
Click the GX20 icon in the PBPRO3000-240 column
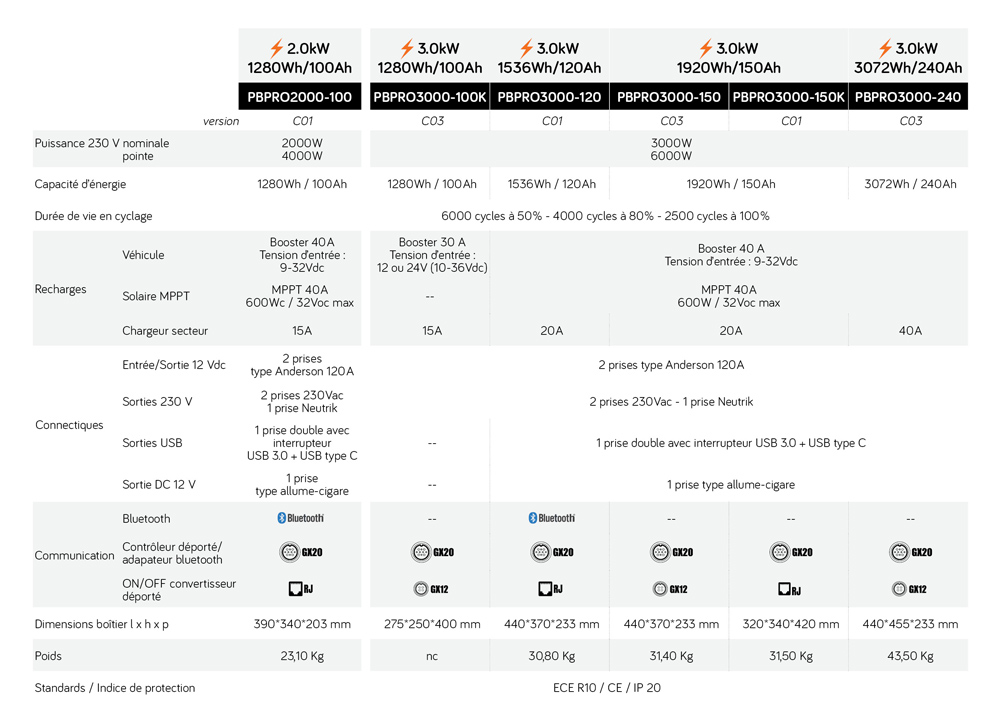[x=910, y=552]
